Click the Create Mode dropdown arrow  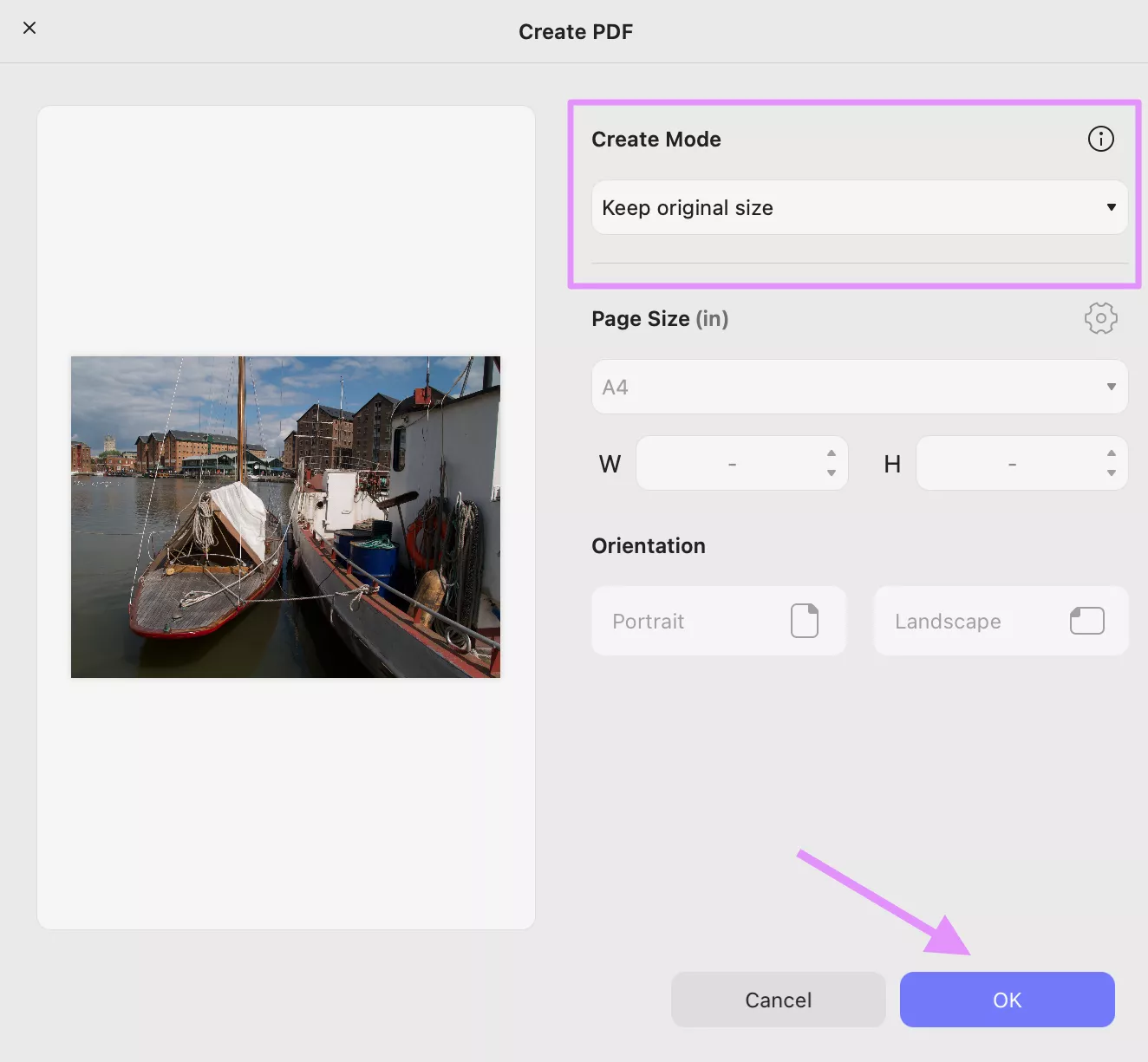[x=1111, y=207]
